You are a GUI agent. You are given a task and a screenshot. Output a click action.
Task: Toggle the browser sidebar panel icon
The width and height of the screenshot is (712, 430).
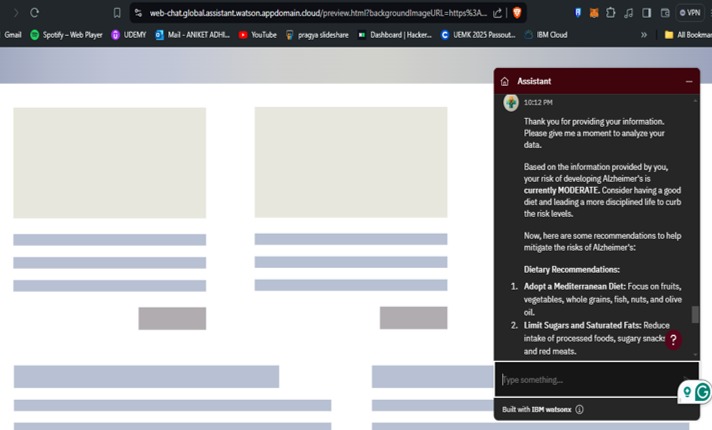647,13
